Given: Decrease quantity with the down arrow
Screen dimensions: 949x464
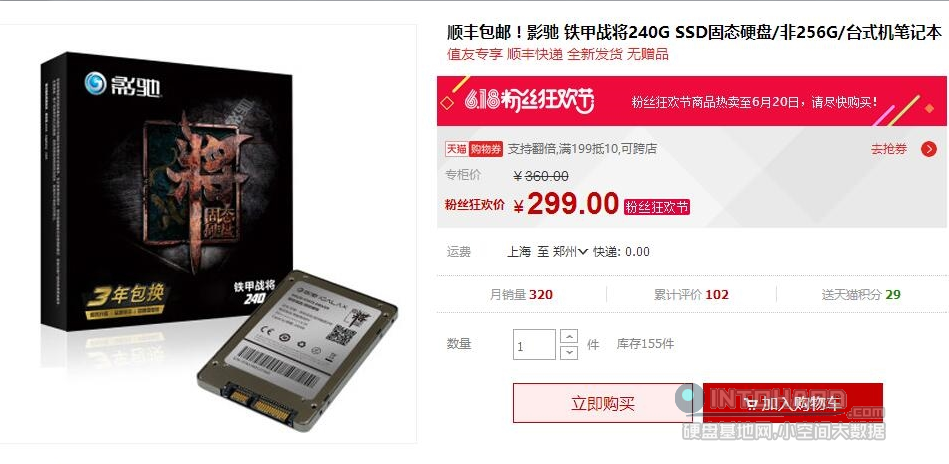Looking at the screenshot, I should click(x=569, y=352).
